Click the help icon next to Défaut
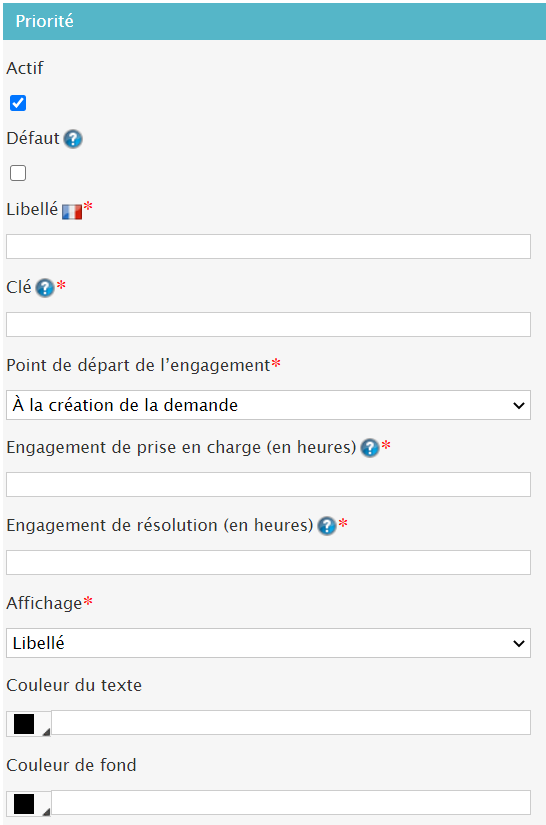The height and width of the screenshot is (825, 546). click(x=73, y=139)
